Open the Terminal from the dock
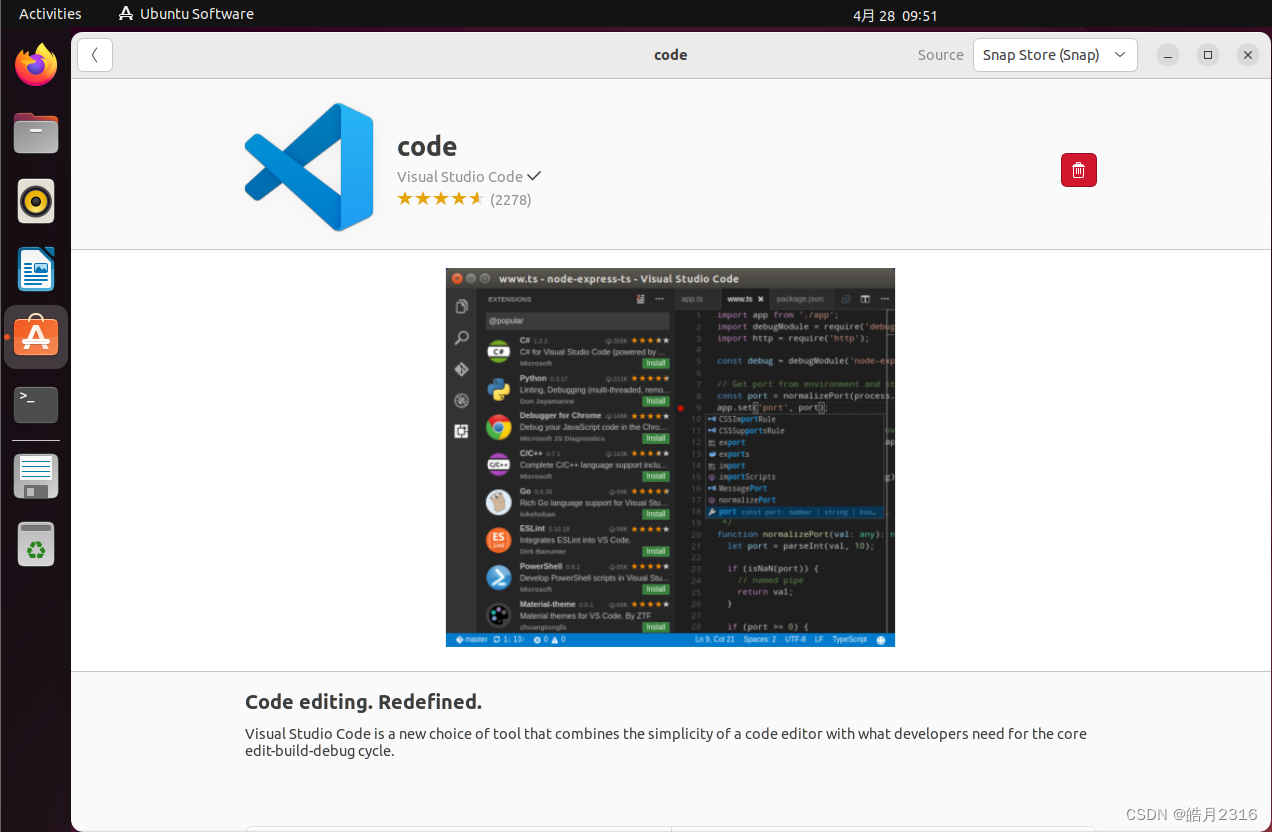The width and height of the screenshot is (1272, 832). pyautogui.click(x=36, y=405)
